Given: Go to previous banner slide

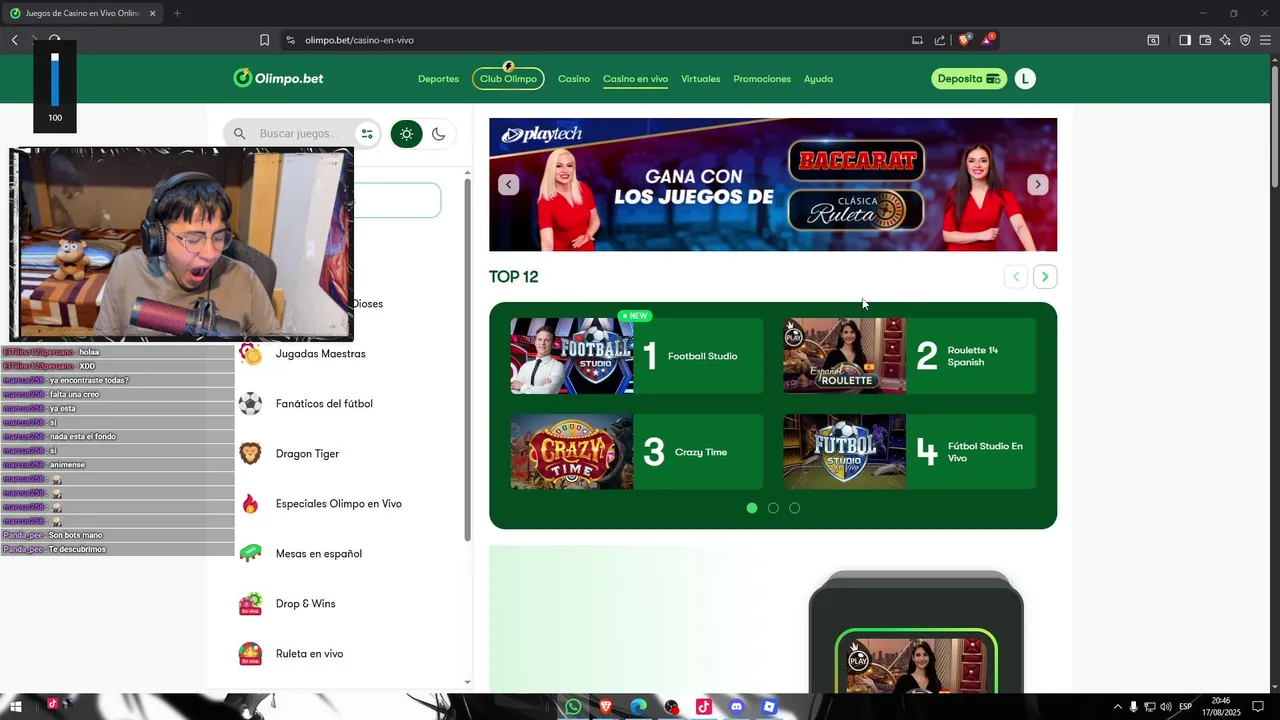Looking at the screenshot, I should pos(509,185).
